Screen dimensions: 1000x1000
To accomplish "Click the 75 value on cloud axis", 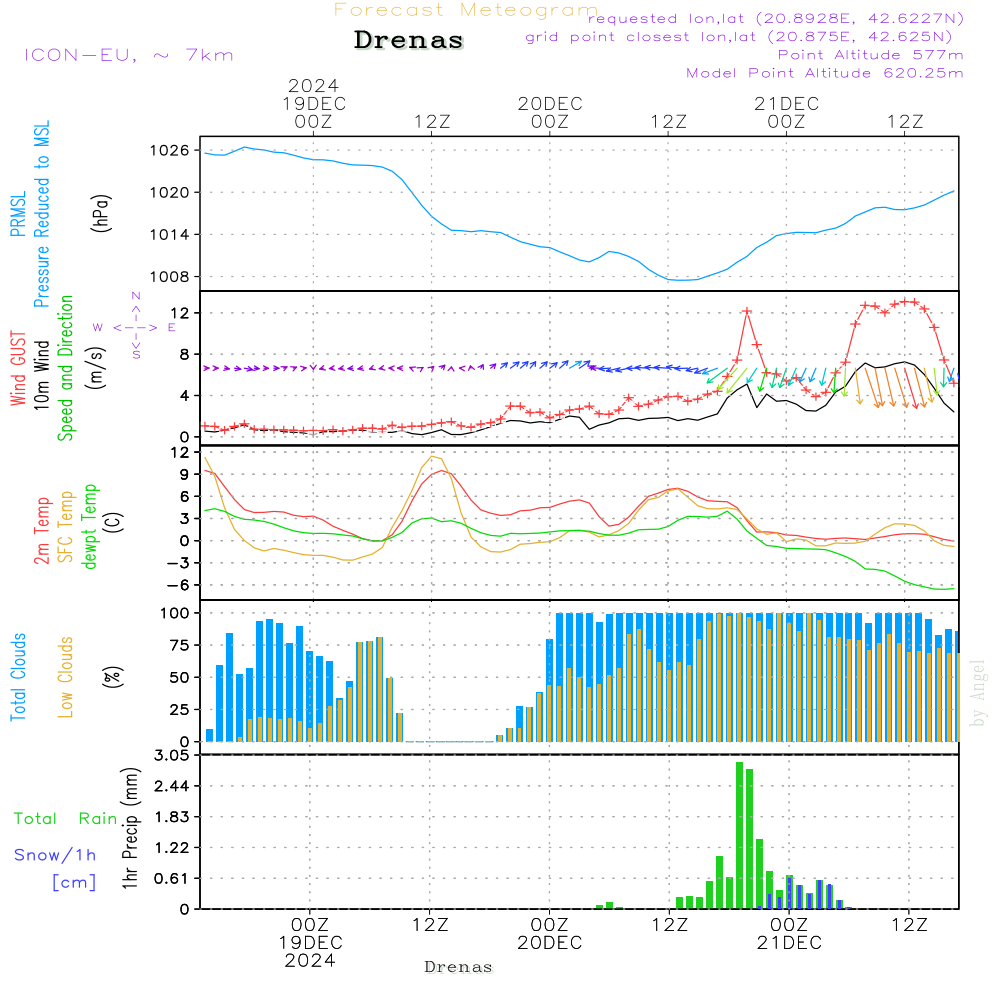I will point(179,645).
